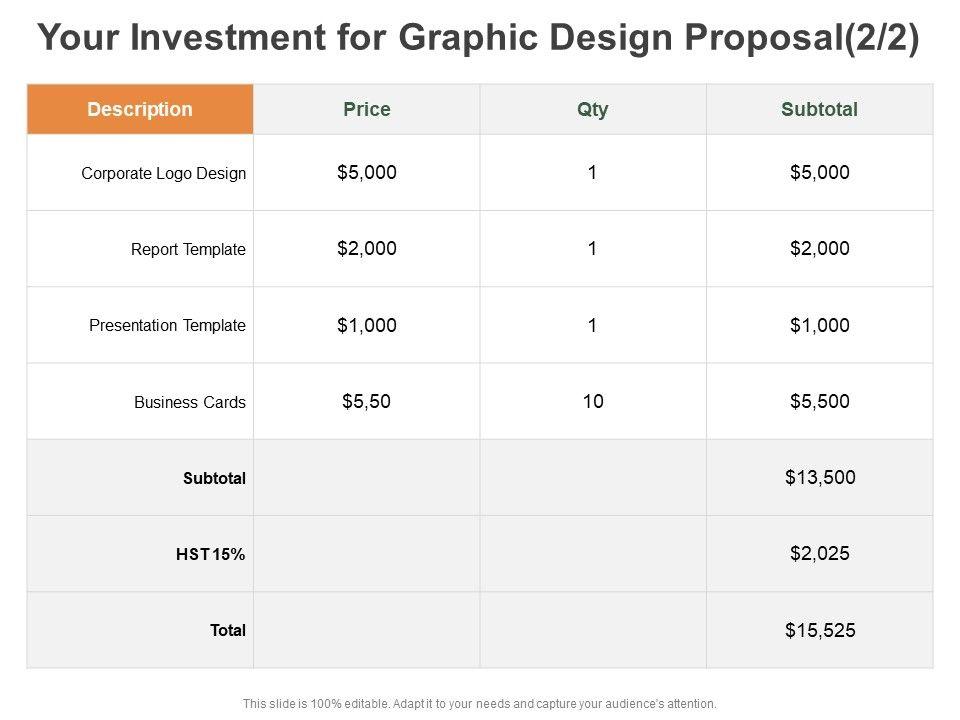This screenshot has height=720, width=960.
Task: Select the Qty column header
Action: [593, 110]
